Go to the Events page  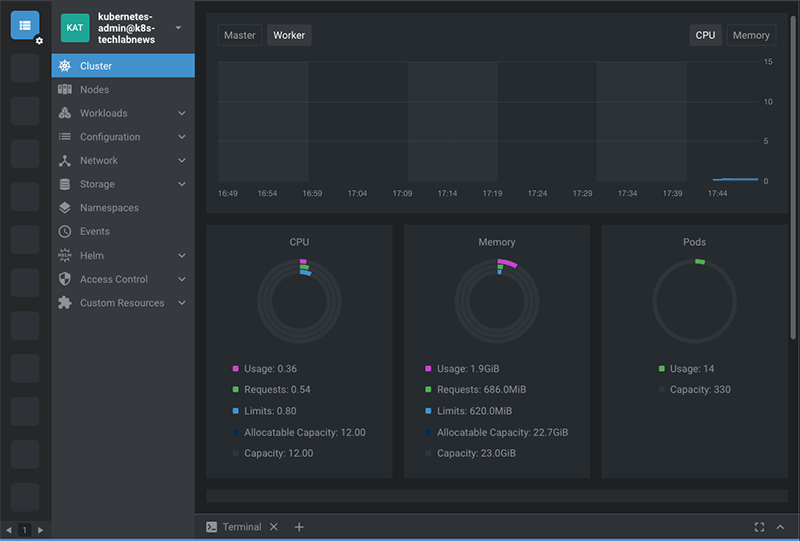pyautogui.click(x=95, y=232)
